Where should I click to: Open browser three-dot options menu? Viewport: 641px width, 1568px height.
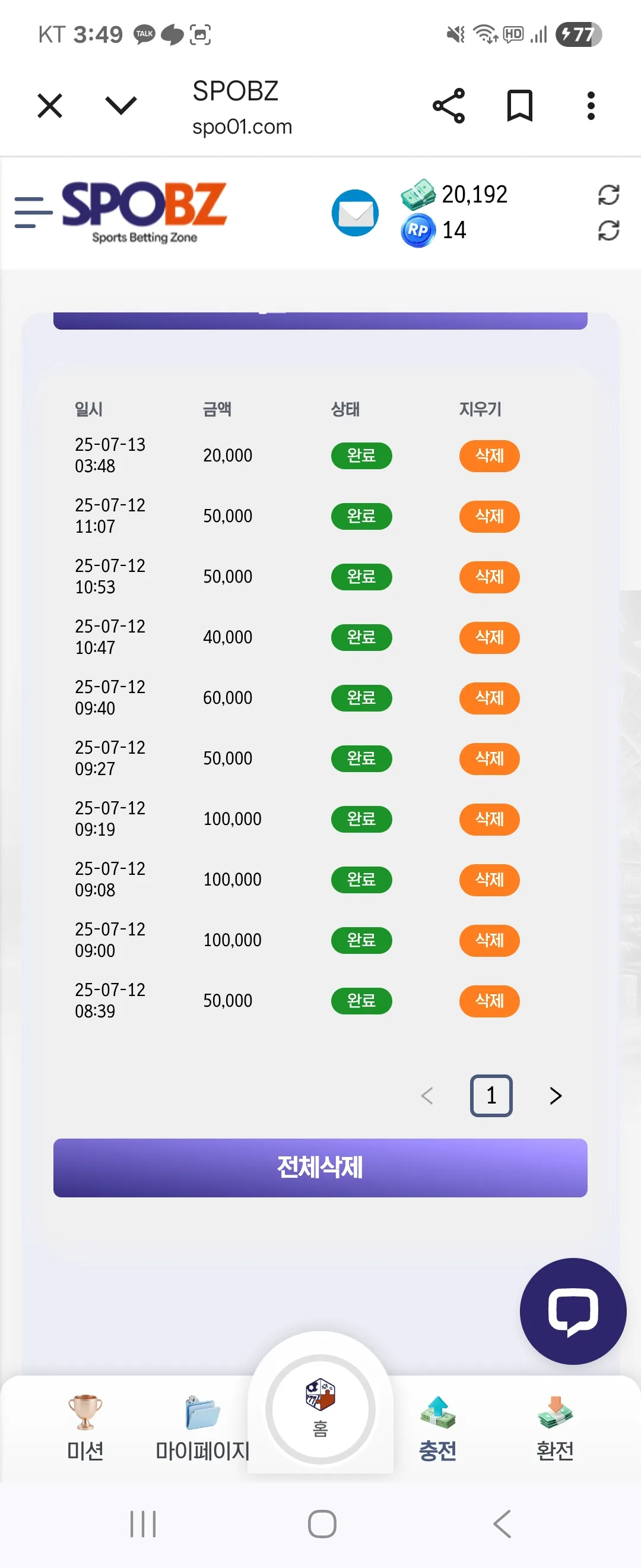pos(591,106)
